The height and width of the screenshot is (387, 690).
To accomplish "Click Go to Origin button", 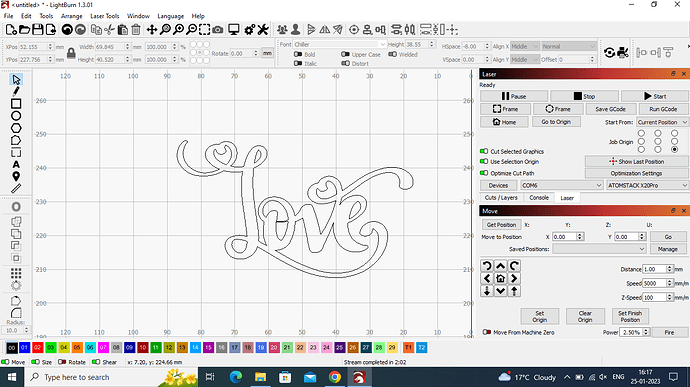I will [556, 122].
